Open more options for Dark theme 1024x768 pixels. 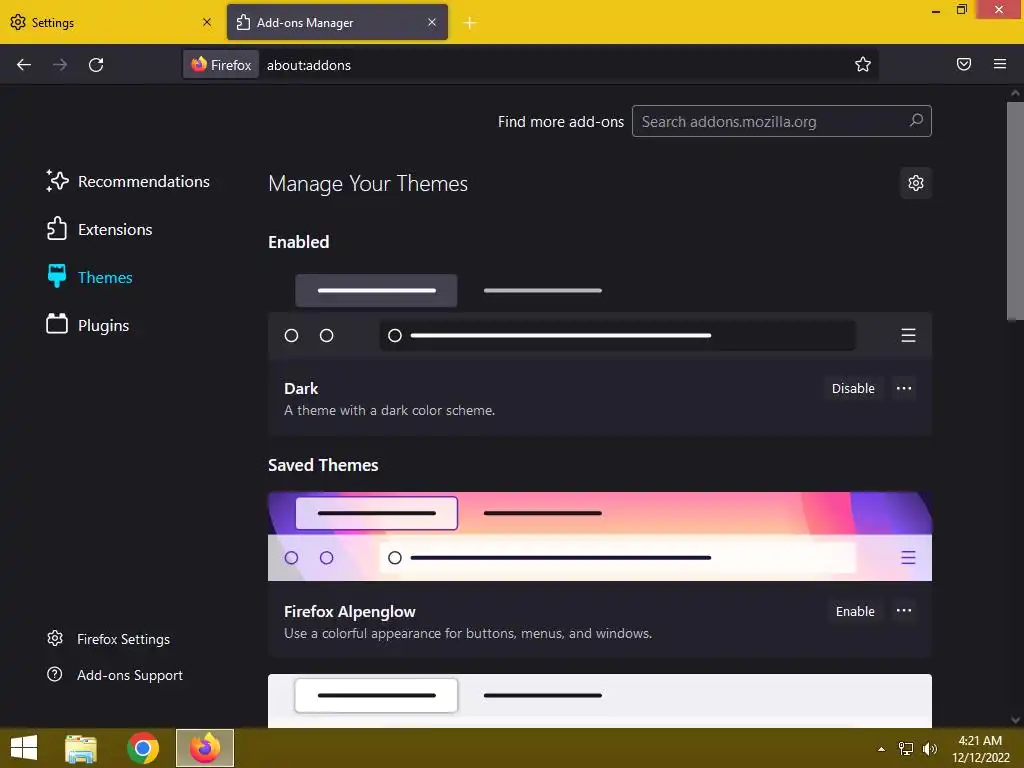904,389
